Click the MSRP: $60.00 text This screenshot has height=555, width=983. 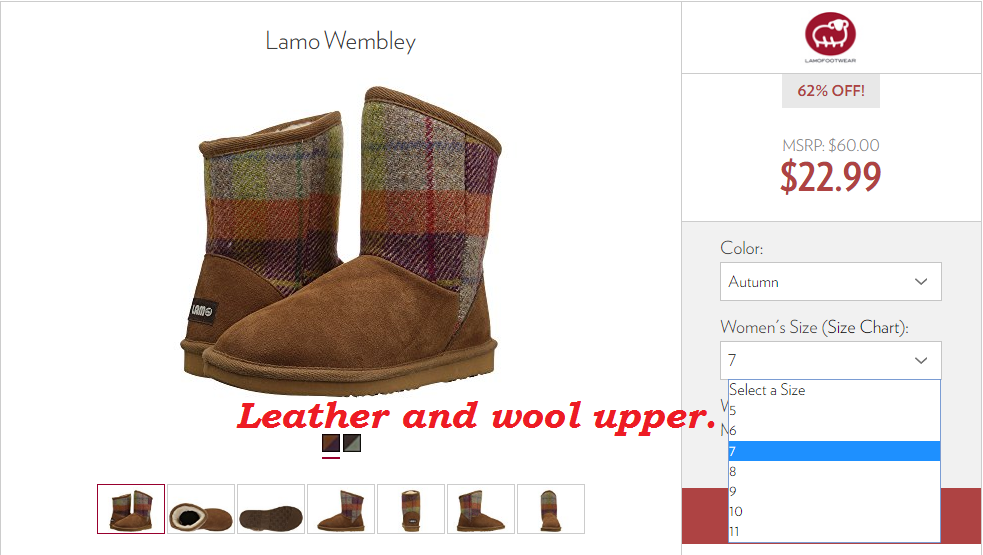coord(831,145)
